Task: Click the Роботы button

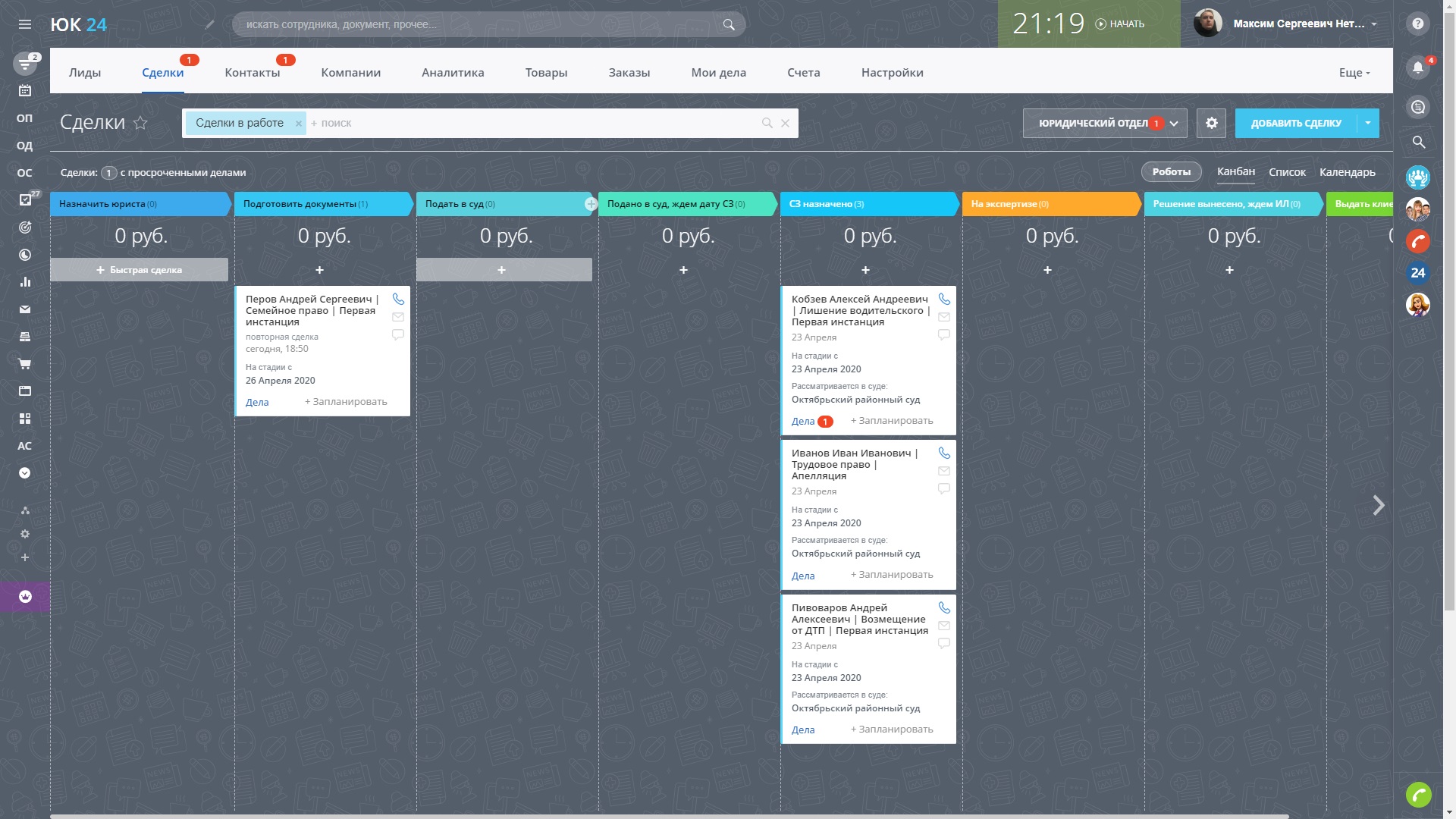Action: tap(1171, 172)
